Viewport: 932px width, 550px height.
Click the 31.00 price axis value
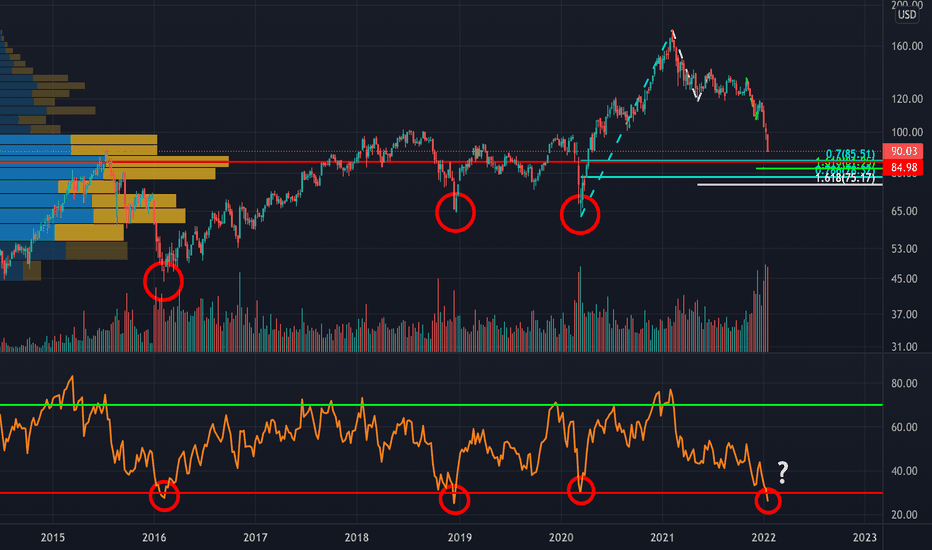904,347
